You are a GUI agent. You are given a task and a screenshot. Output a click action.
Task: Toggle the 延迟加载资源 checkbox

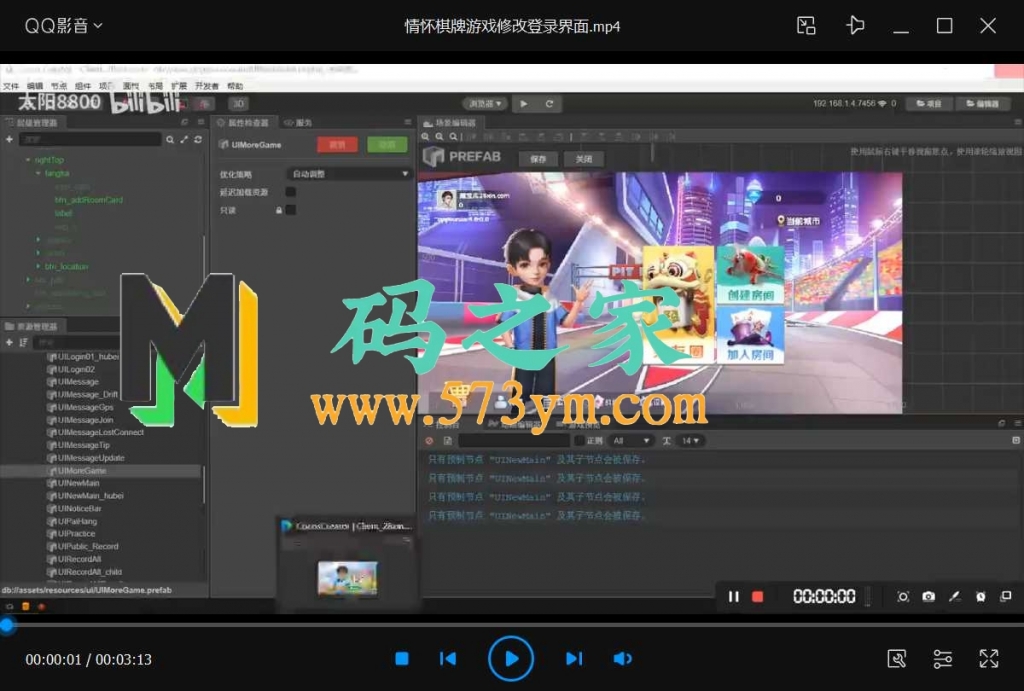[291, 192]
